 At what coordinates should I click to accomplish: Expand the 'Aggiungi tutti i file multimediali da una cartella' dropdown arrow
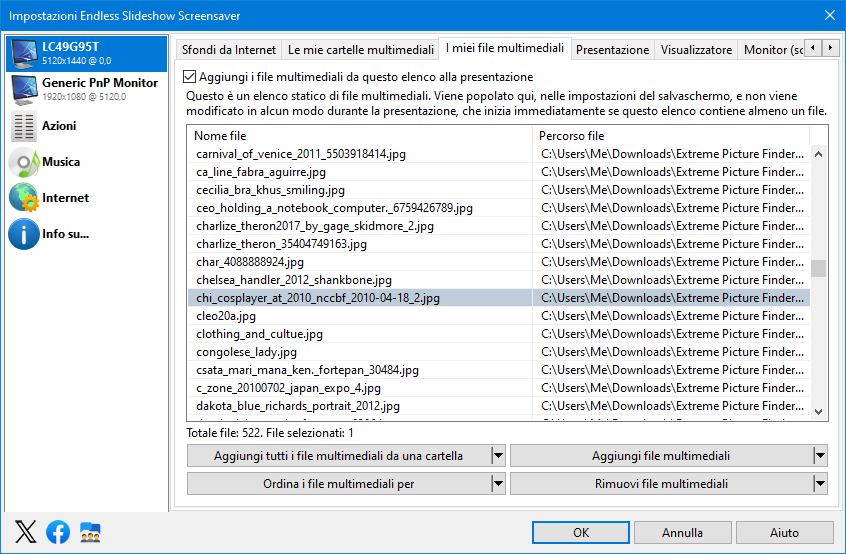tap(499, 456)
